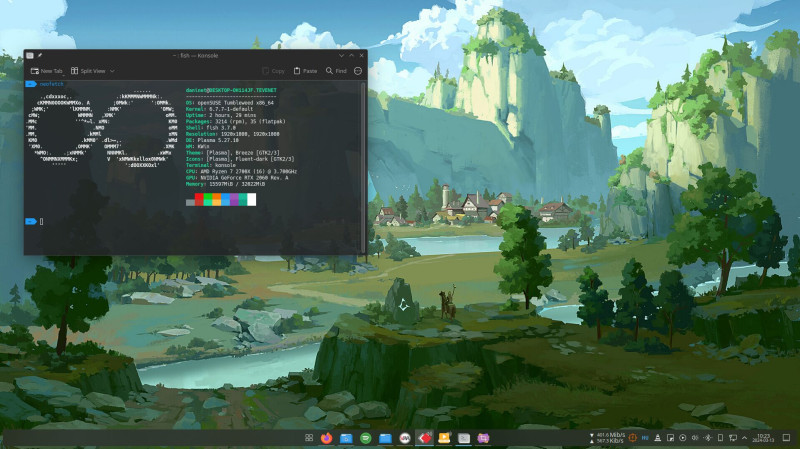Click the 'Kernel' line in neofetch output
This screenshot has width=800, height=449.
tap(219, 109)
